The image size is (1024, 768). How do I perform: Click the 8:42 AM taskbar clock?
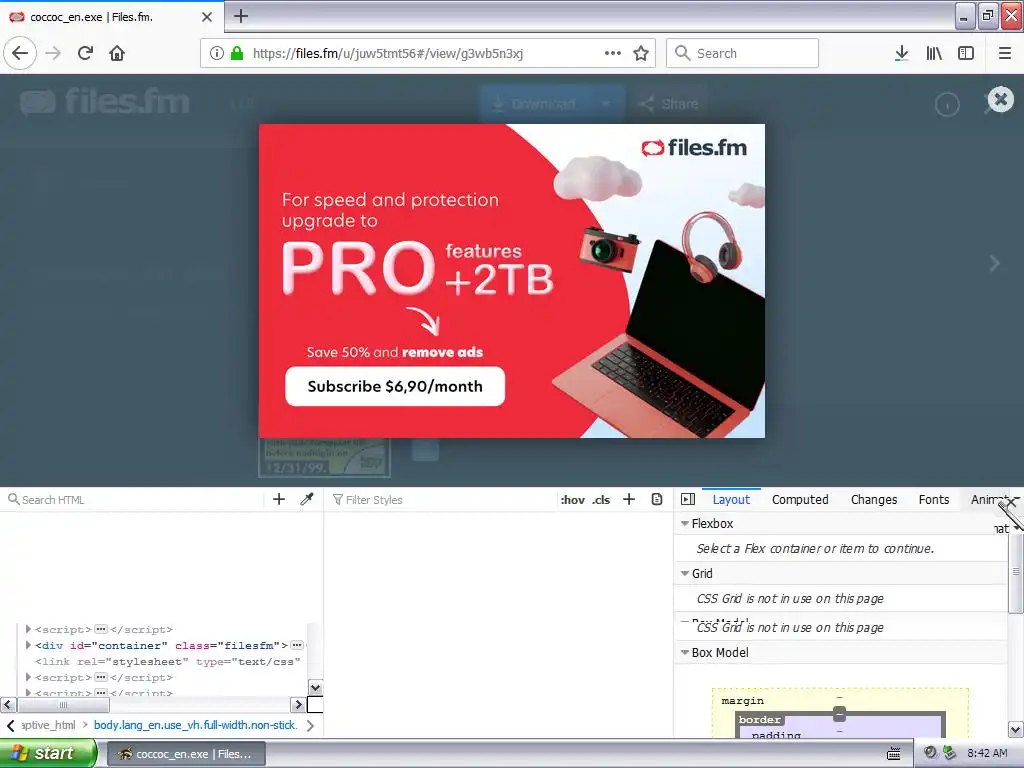pyautogui.click(x=987, y=753)
